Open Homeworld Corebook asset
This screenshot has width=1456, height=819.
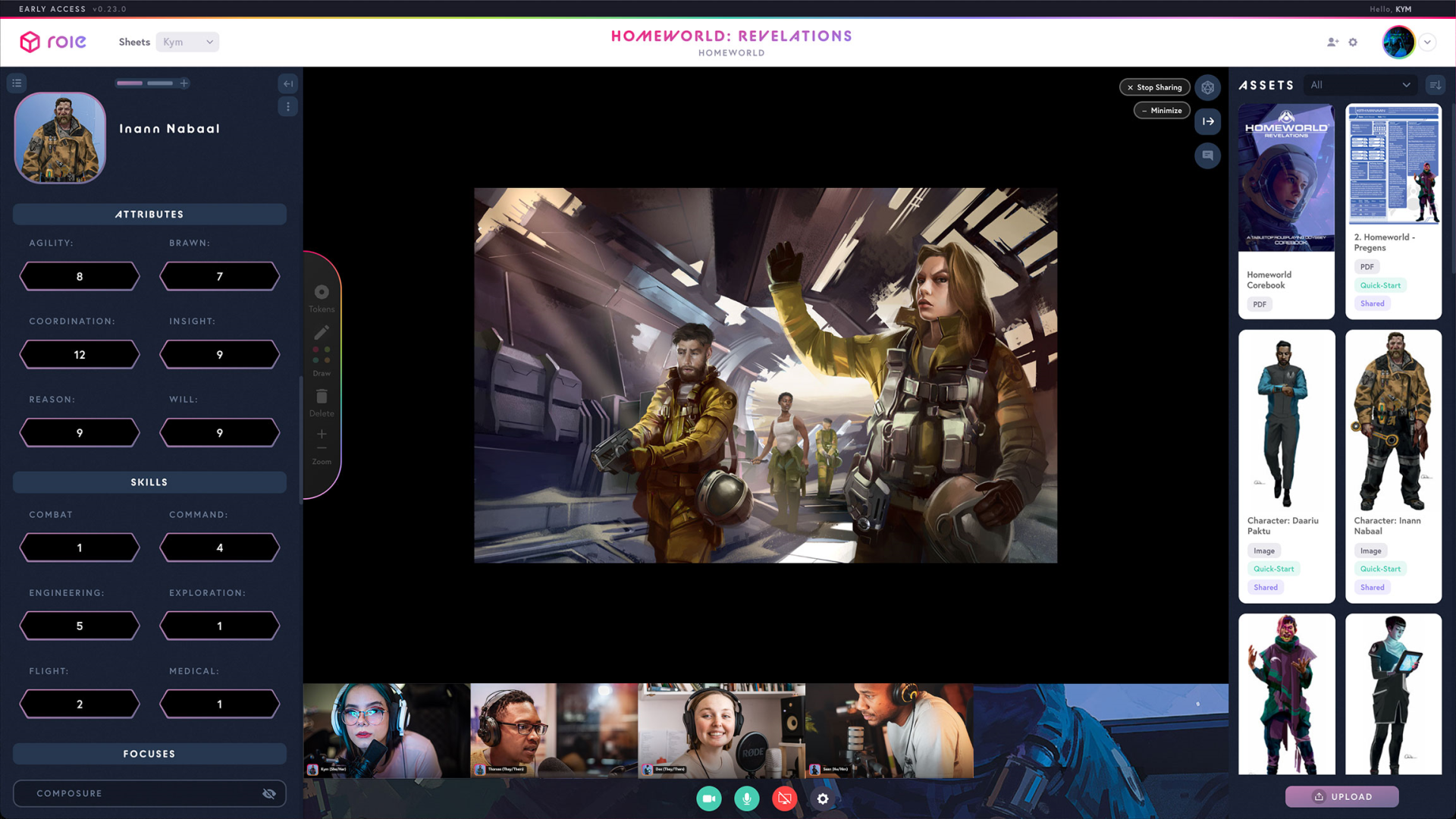pyautogui.click(x=1287, y=211)
